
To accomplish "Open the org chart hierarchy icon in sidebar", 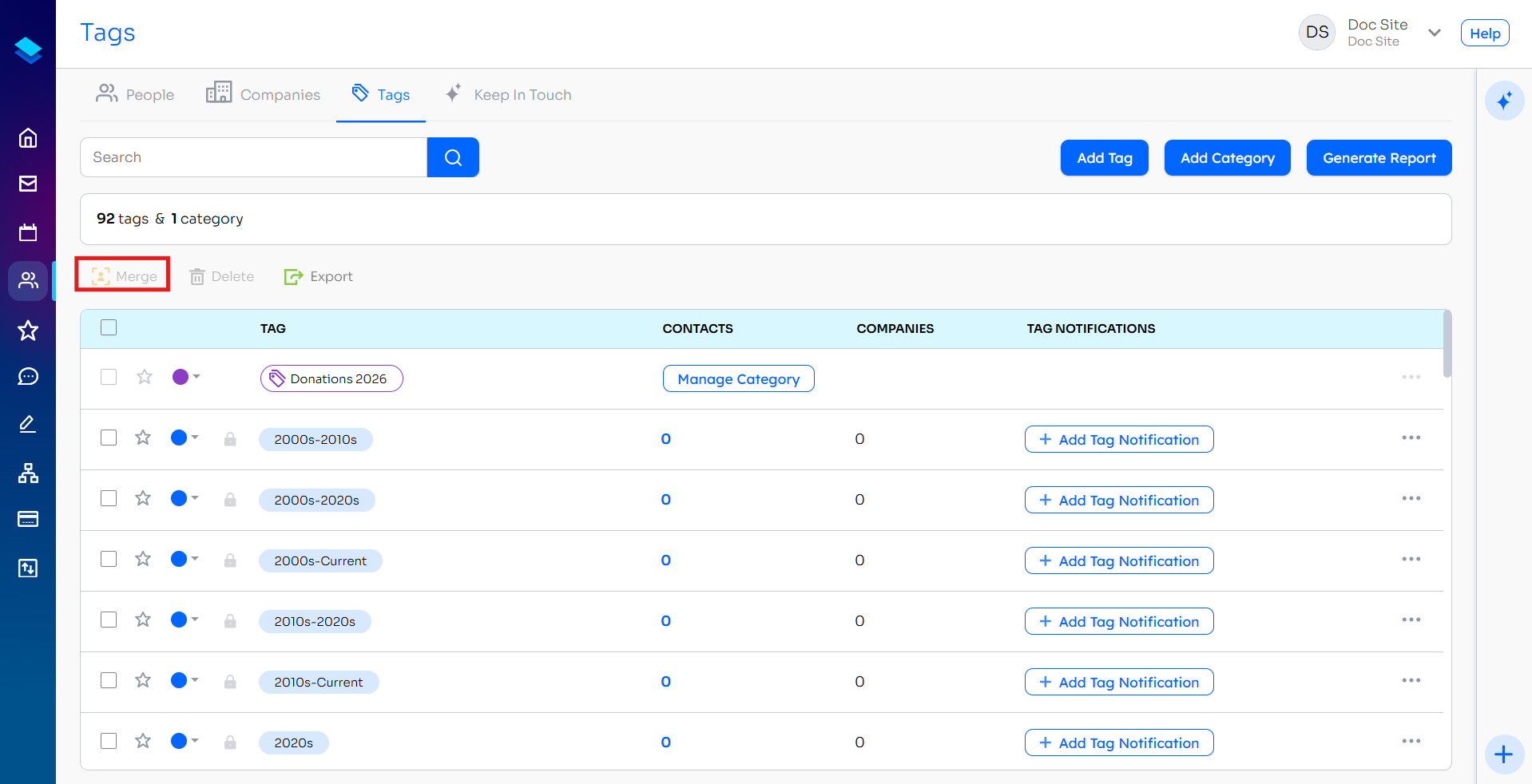I will pyautogui.click(x=28, y=473).
